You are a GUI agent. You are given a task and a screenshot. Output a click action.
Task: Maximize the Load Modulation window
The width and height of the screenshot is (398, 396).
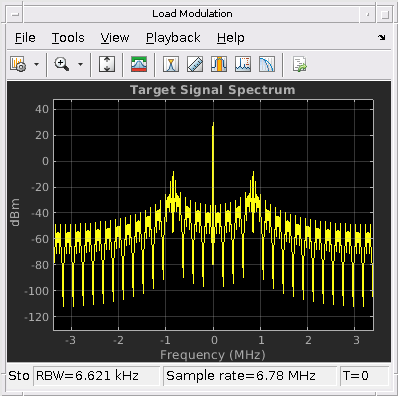(x=385, y=14)
